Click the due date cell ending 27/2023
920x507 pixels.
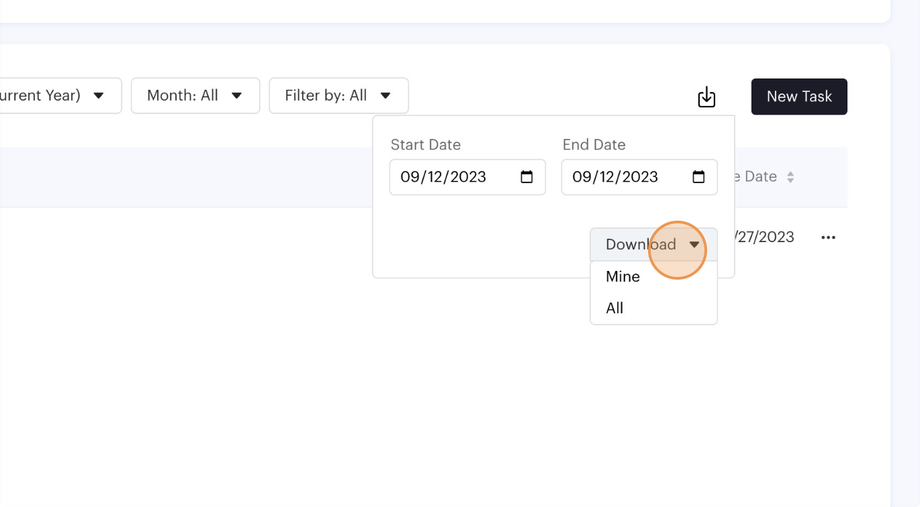coord(764,237)
